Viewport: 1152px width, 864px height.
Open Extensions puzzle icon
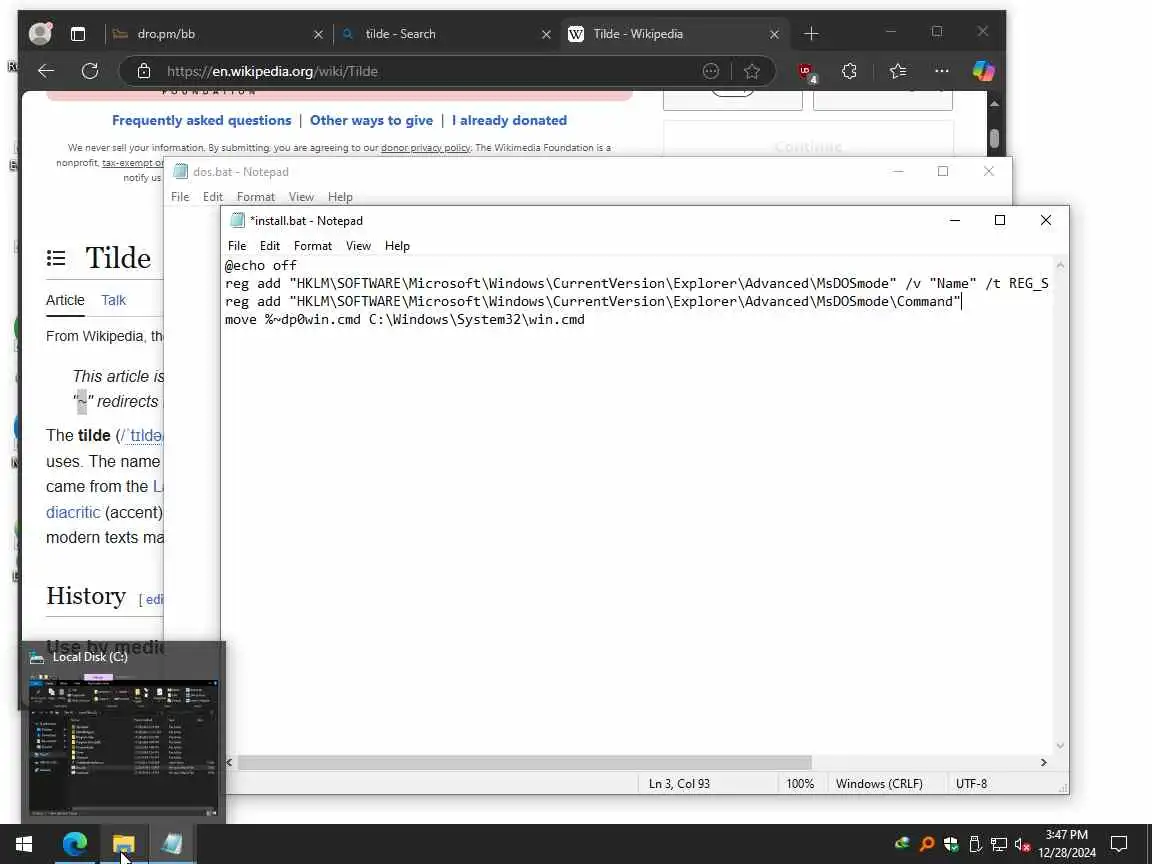click(x=849, y=71)
